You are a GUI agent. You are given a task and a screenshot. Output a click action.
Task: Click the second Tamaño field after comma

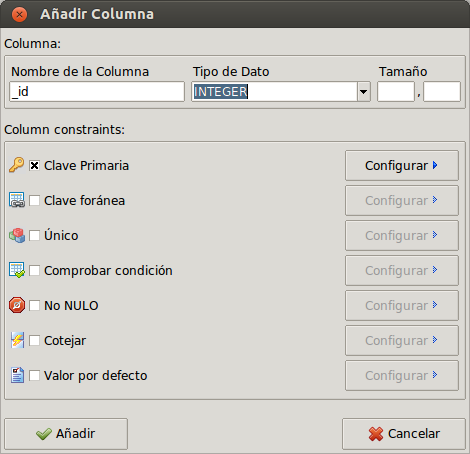pos(442,91)
